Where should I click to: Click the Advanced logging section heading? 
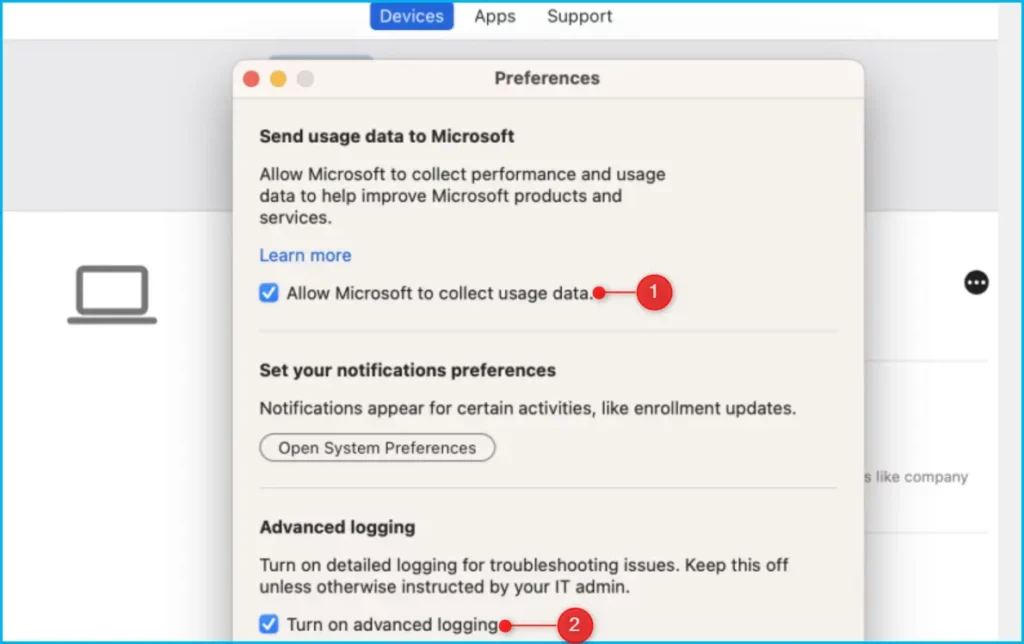tap(337, 527)
